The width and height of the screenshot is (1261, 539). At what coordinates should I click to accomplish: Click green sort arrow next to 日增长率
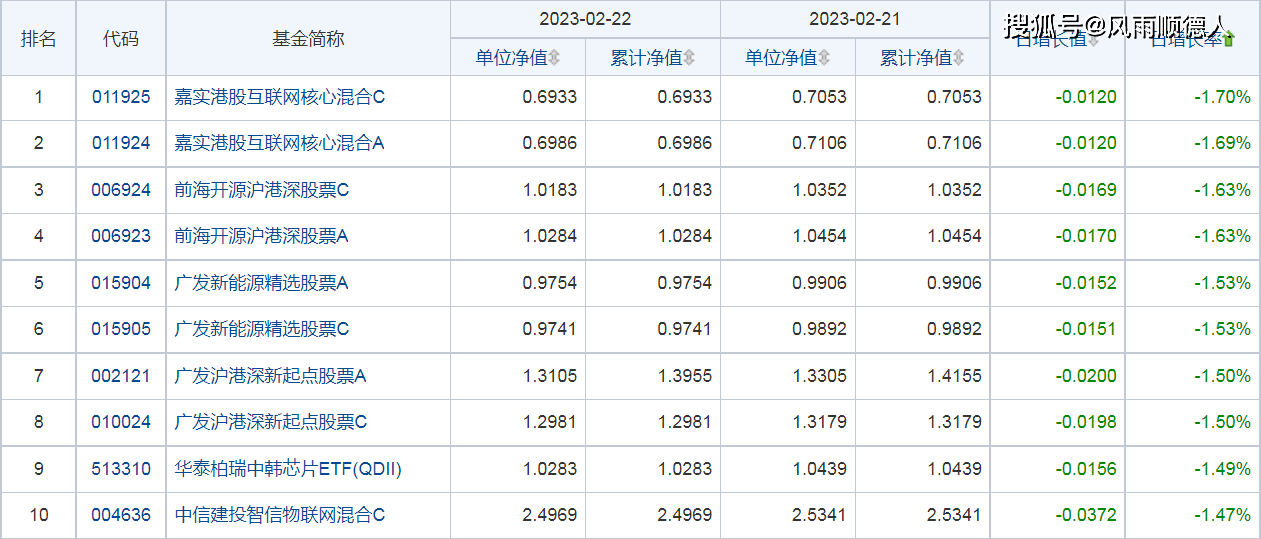pyautogui.click(x=1229, y=40)
